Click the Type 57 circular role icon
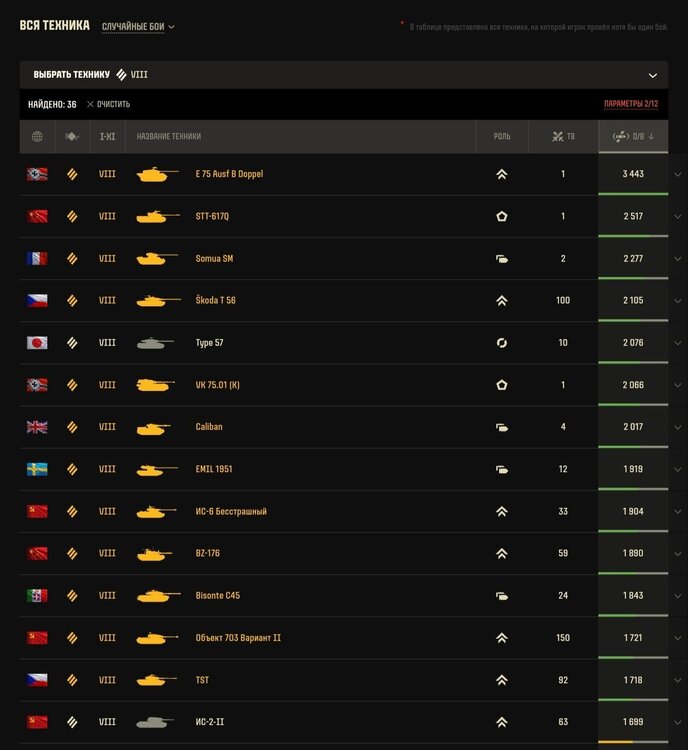 [x=501, y=343]
